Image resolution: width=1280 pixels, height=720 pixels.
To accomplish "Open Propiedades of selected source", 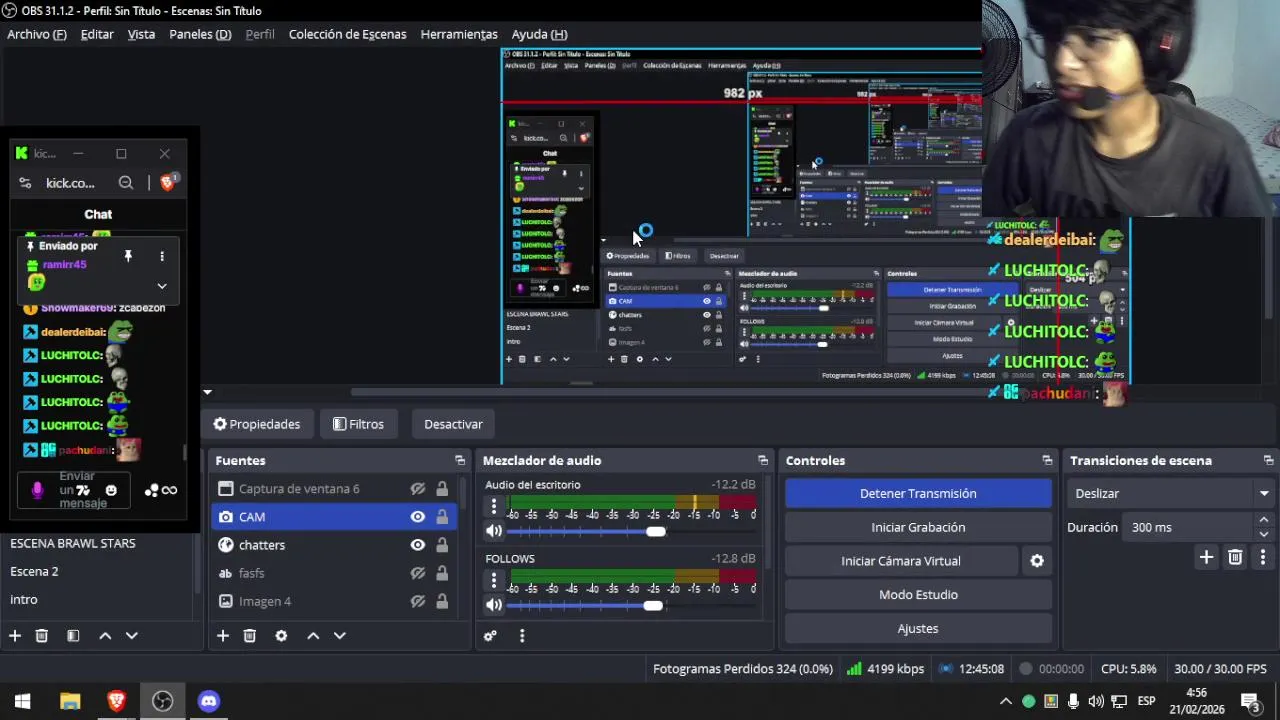I will coord(257,424).
